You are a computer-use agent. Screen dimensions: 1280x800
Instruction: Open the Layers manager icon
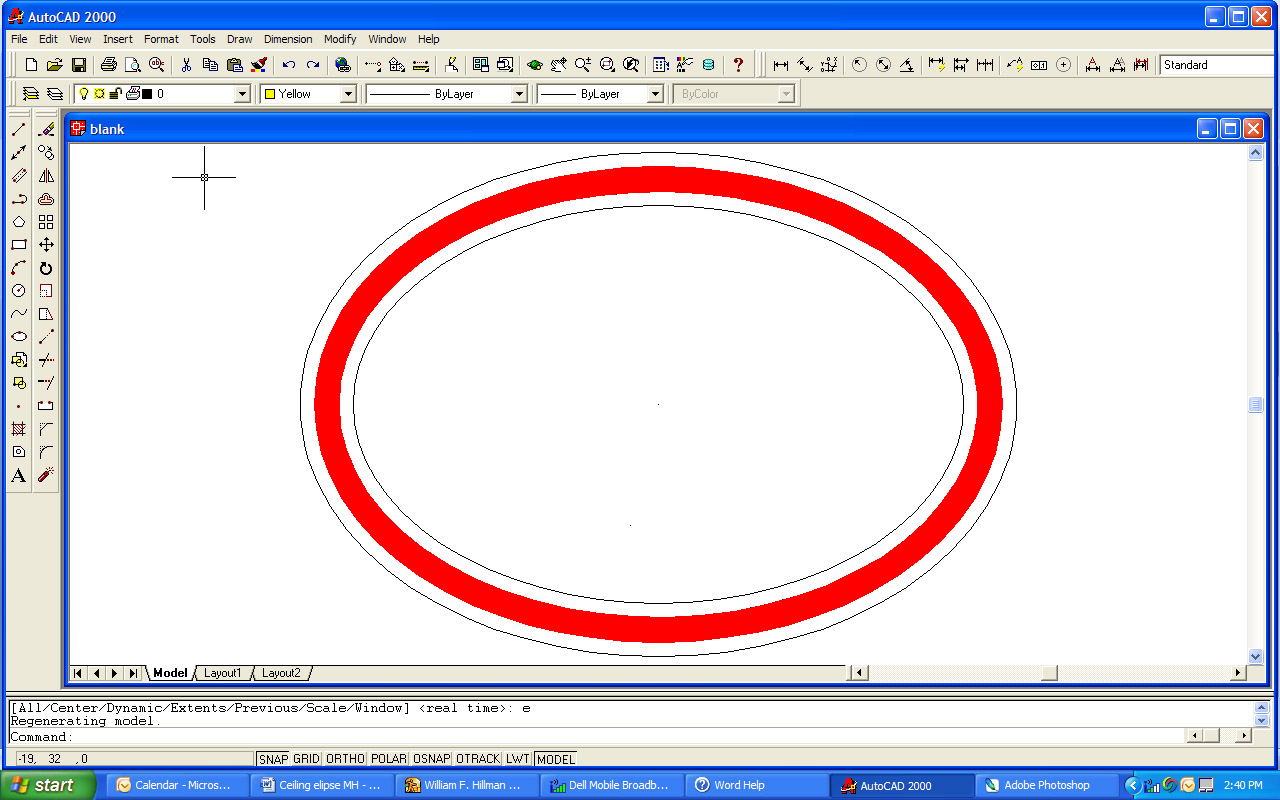(55, 94)
